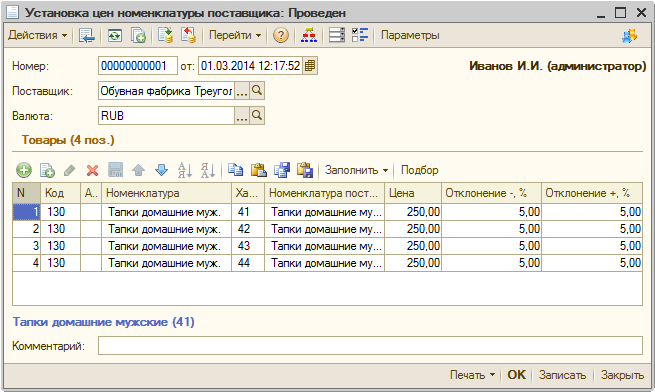Click the OK button

[x=516, y=375]
